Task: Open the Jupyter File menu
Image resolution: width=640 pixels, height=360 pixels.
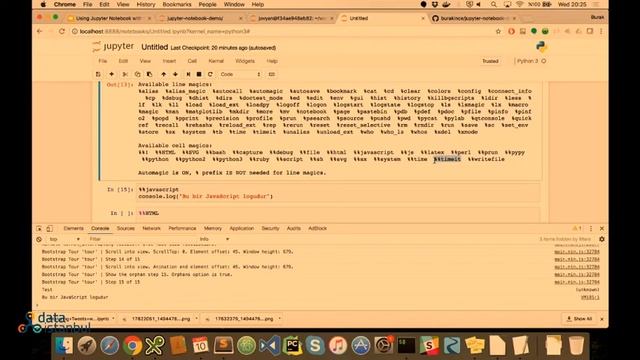Action: 102,61
